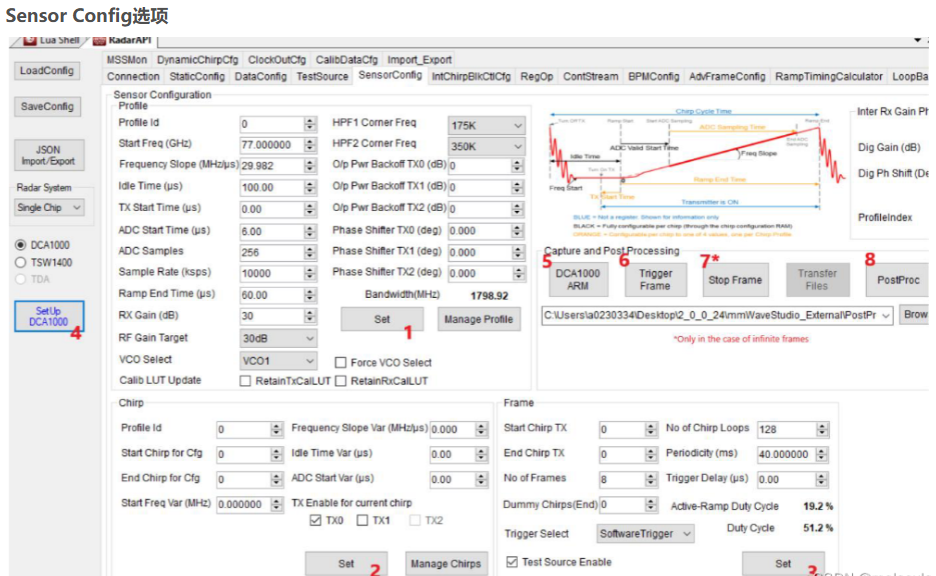Viewport: 936px width, 576px height.
Task: Click Set in the Profile section
Action: click(x=382, y=319)
